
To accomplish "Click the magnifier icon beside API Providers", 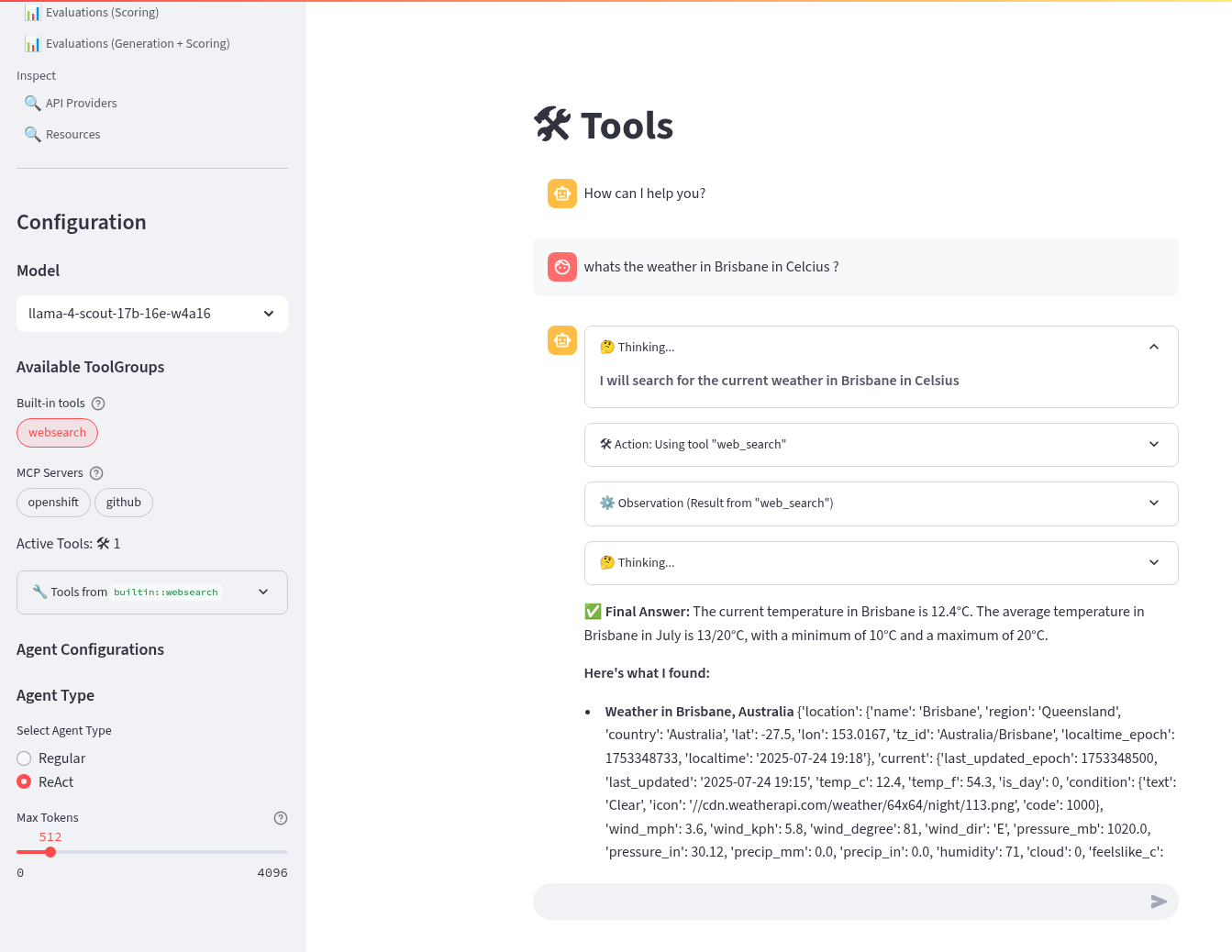I will click(33, 104).
